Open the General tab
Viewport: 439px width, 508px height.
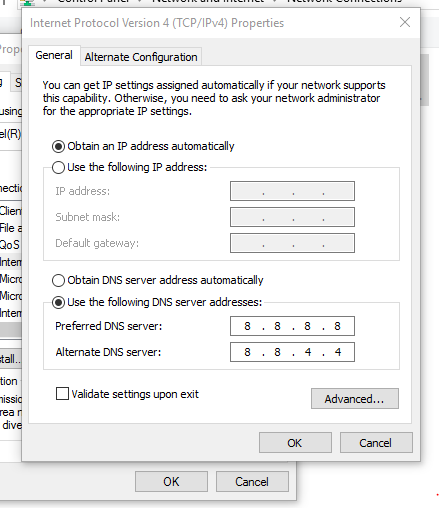click(x=54, y=55)
